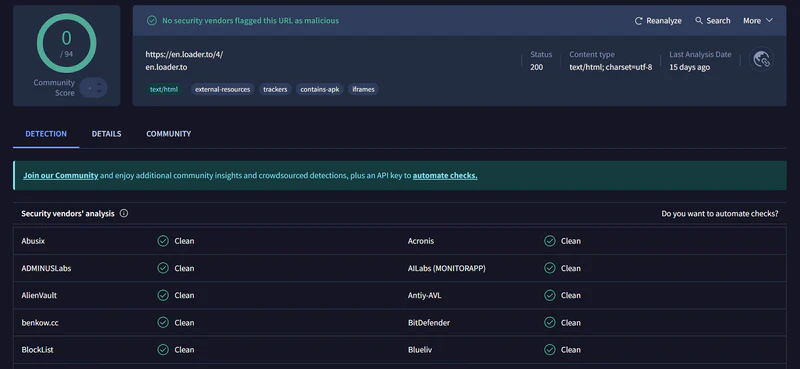Switch to the COMMUNITY tab
Image resolution: width=800 pixels, height=369 pixels.
coord(168,134)
